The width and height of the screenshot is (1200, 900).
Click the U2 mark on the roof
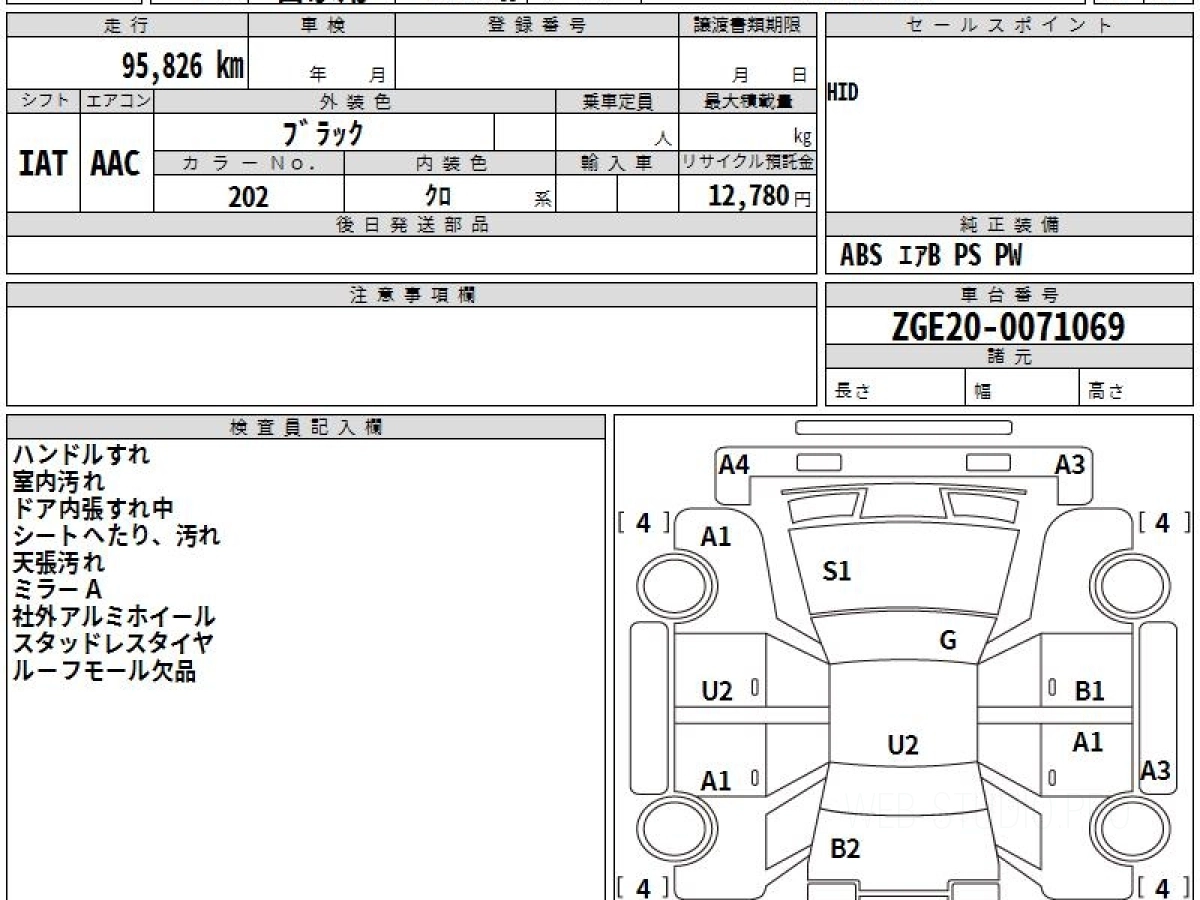(903, 745)
